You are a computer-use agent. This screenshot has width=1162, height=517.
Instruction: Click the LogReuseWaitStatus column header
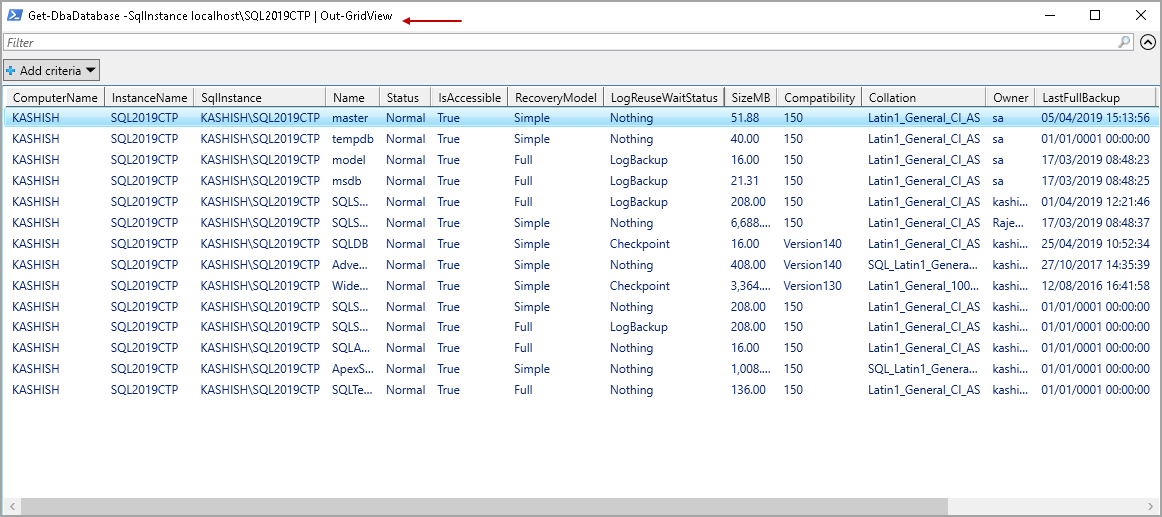tap(664, 98)
